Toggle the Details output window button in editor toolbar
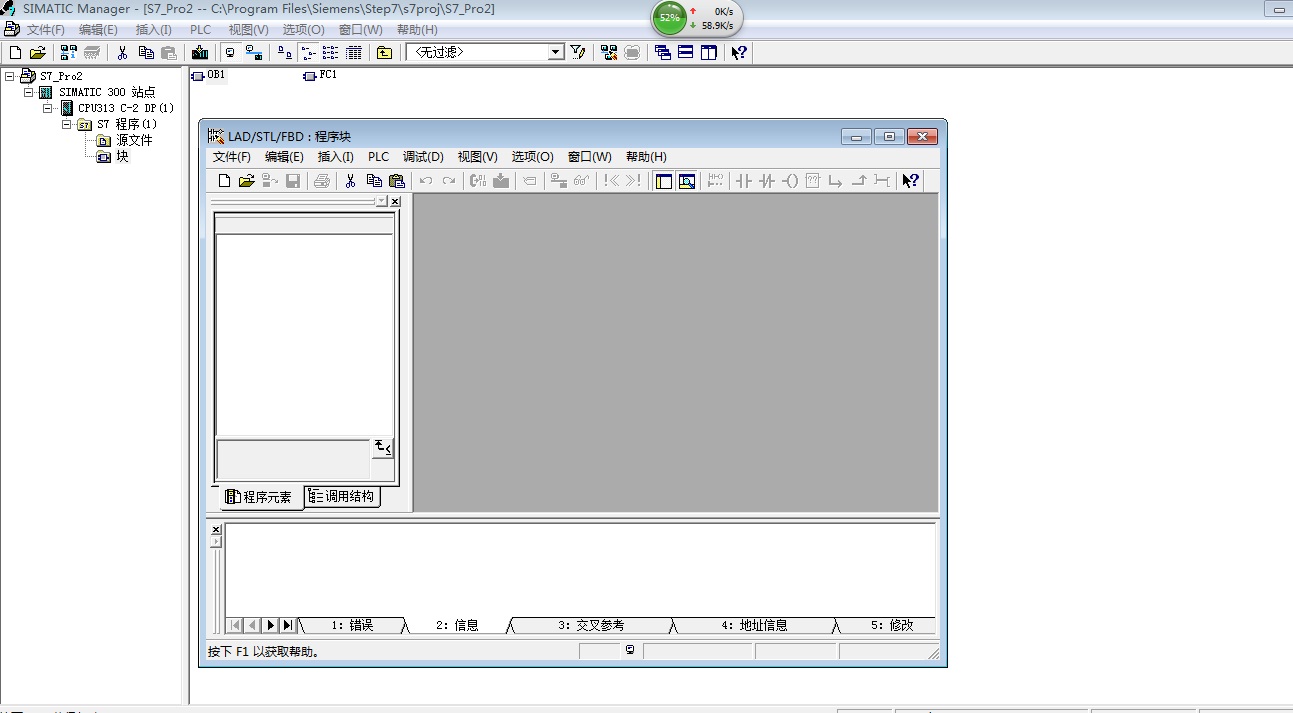 pyautogui.click(x=687, y=181)
